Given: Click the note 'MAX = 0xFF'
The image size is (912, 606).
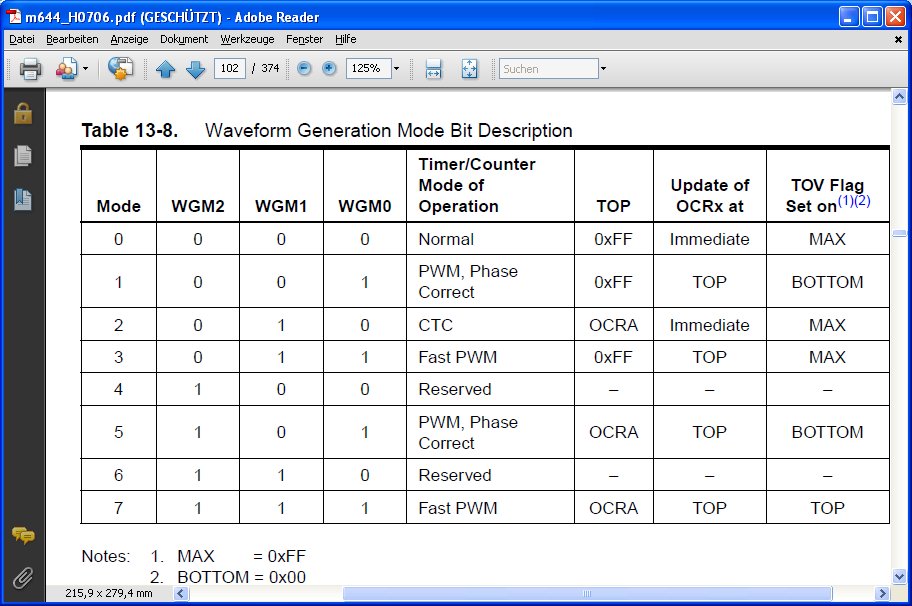Looking at the screenshot, I should 241,556.
